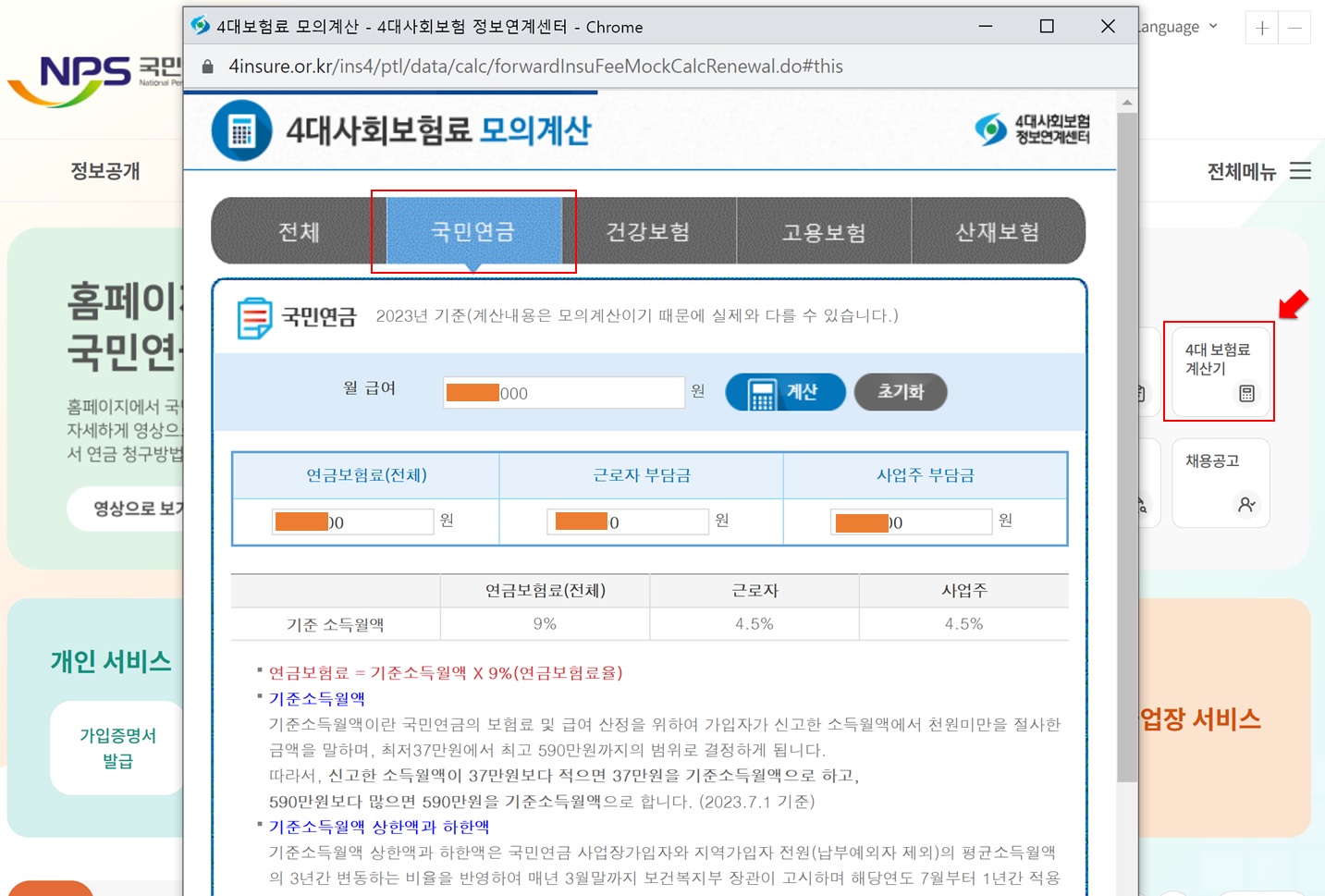Viewport: 1325px width, 896px height.
Task: Switch to the 고용보험 tab
Action: click(824, 231)
